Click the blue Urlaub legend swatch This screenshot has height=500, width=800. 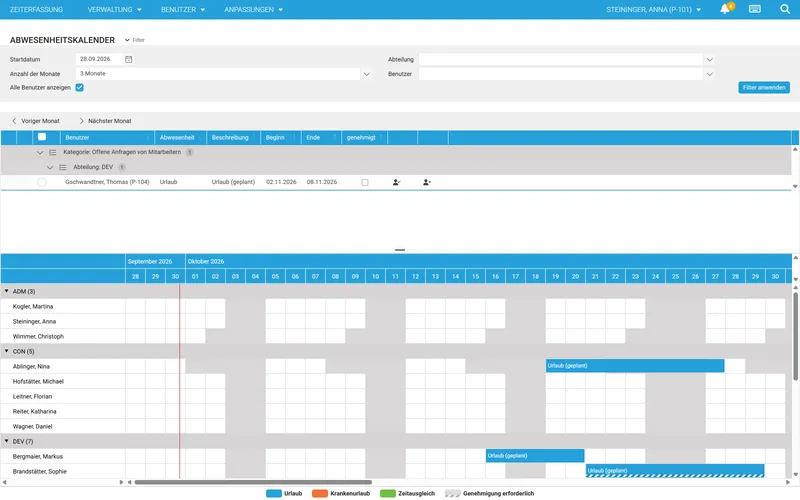[273, 493]
